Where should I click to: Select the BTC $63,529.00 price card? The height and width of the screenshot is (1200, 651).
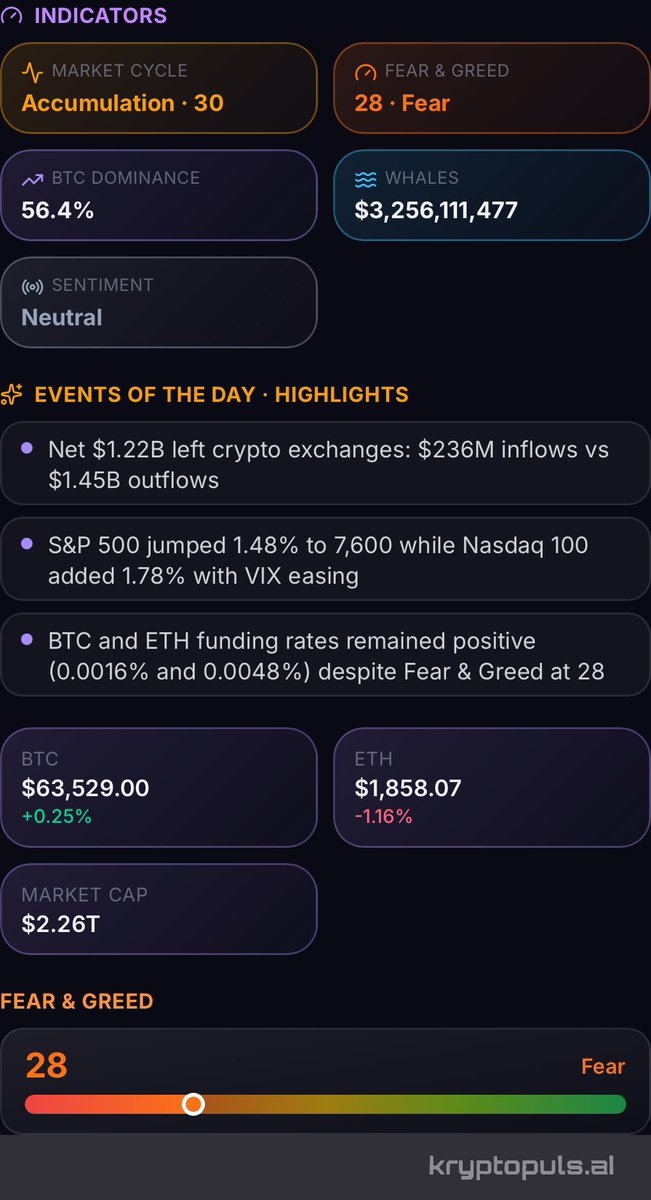click(159, 787)
